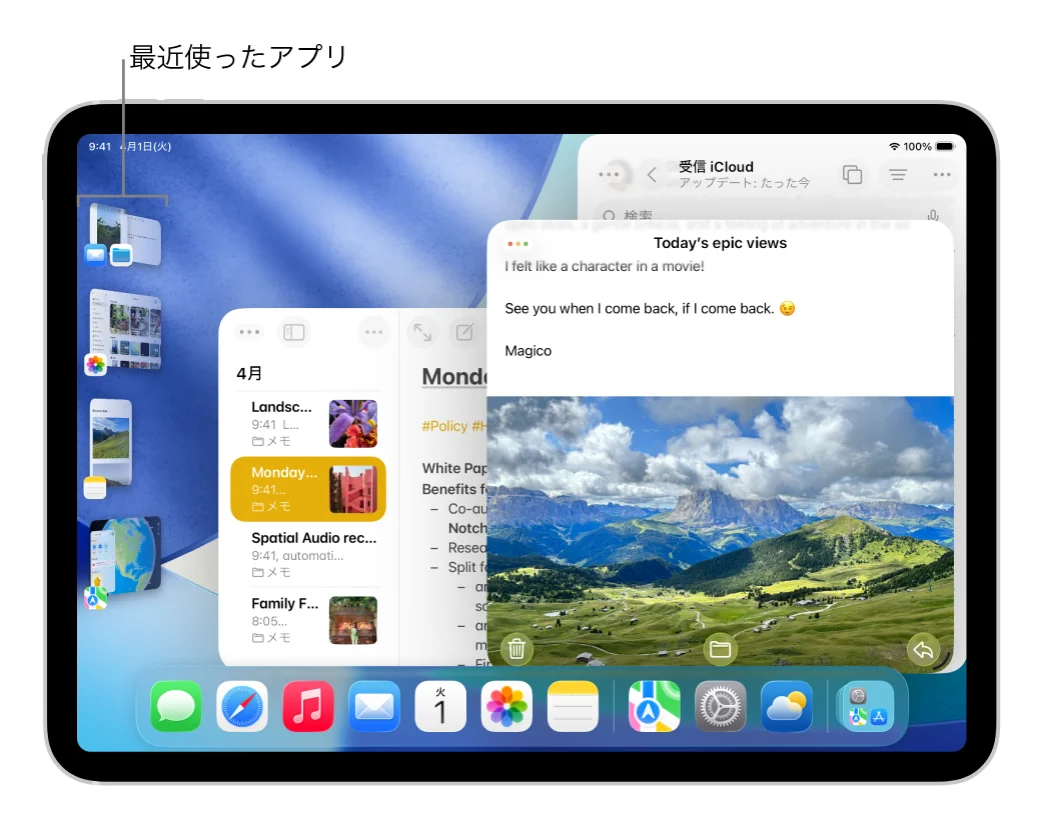Tap the reply arrow on the email
The width and height of the screenshot is (1038, 818).
click(x=923, y=650)
